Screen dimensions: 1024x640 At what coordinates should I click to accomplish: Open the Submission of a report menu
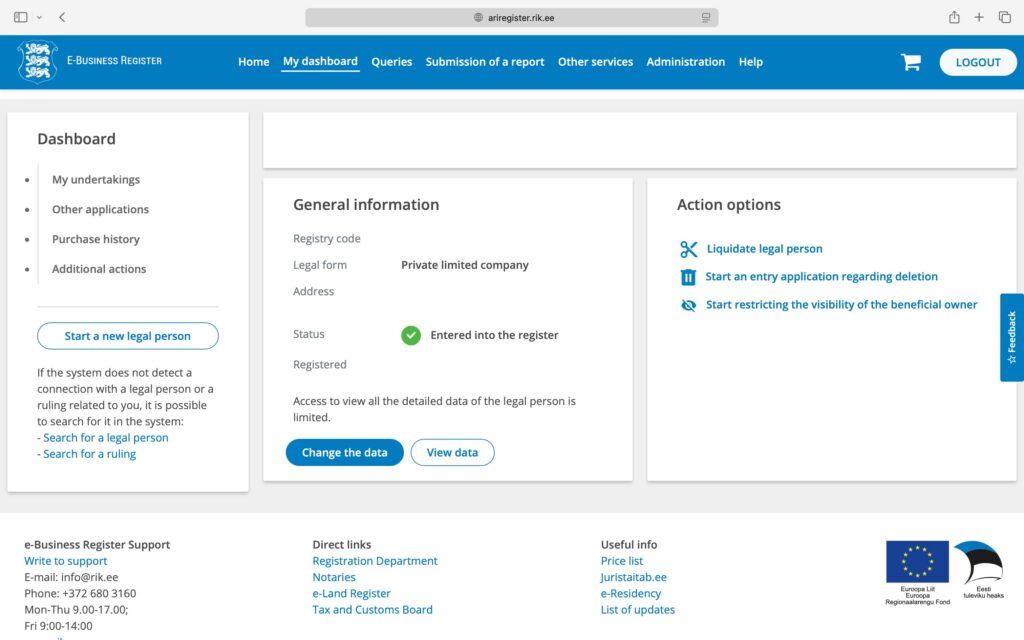(485, 62)
